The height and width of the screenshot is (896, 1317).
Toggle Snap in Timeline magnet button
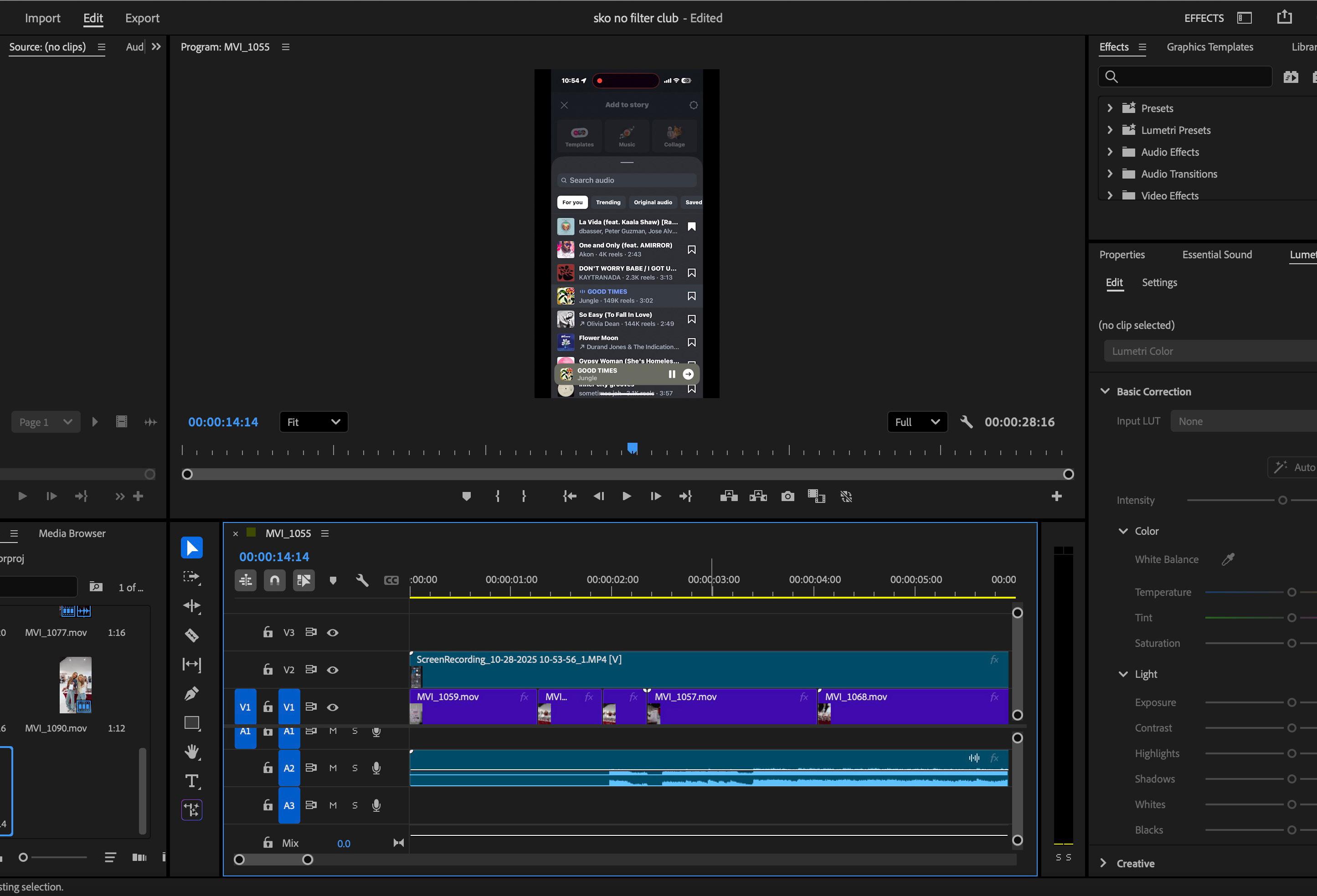click(x=274, y=580)
